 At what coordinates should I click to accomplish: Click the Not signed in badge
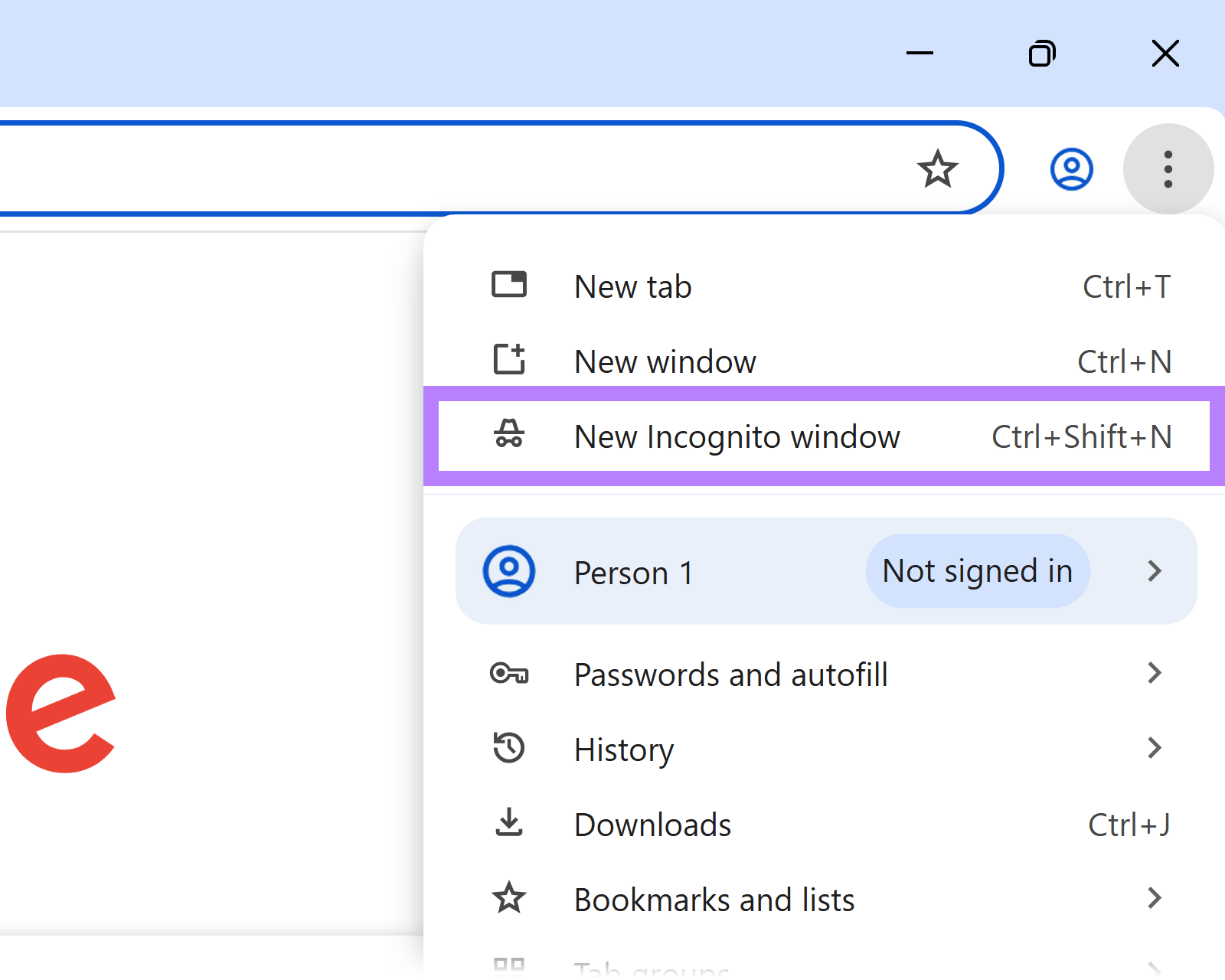(x=977, y=570)
